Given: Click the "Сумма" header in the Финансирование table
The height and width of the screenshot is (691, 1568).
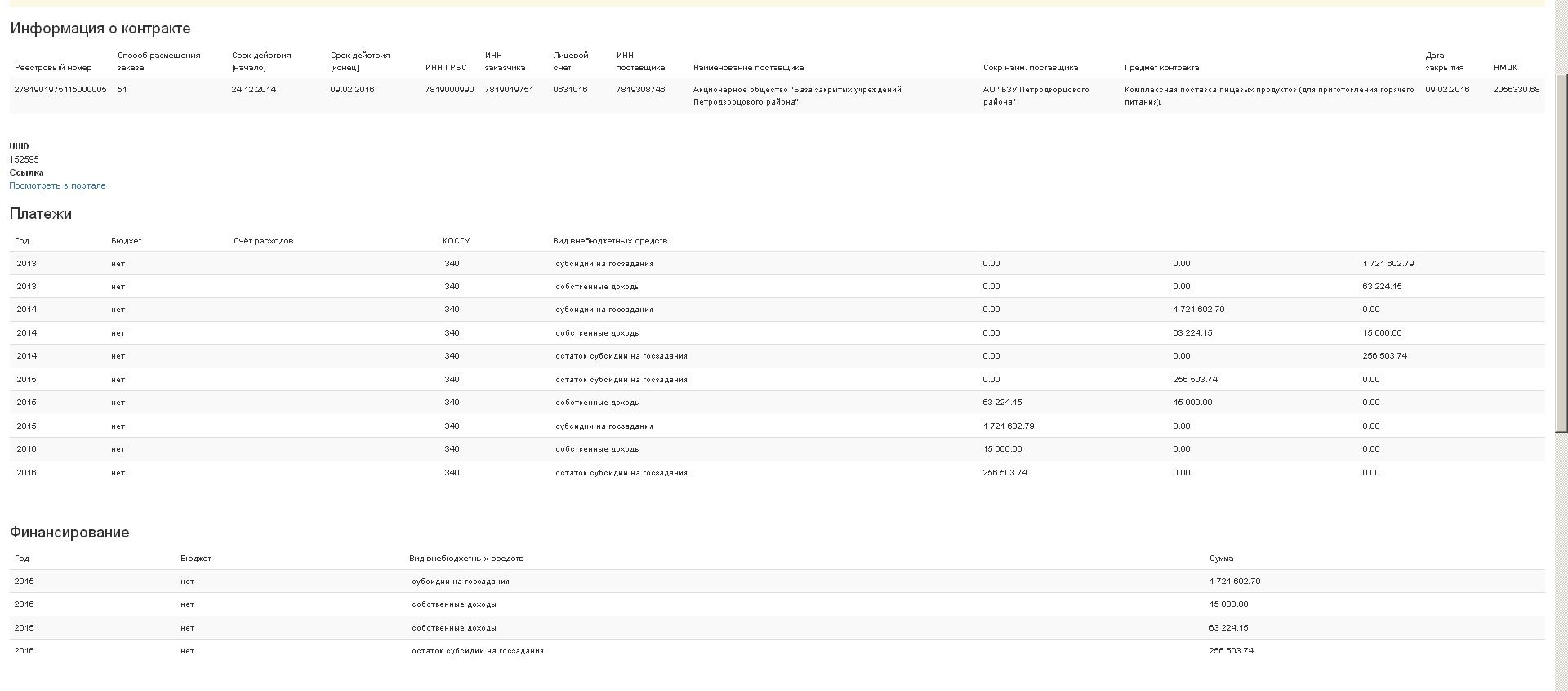Looking at the screenshot, I should 1221,559.
